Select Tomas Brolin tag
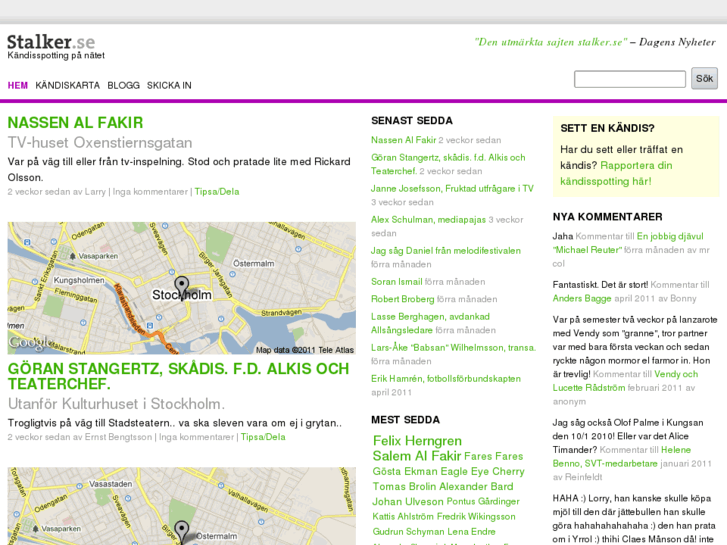The image size is (727, 545). click(x=405, y=487)
